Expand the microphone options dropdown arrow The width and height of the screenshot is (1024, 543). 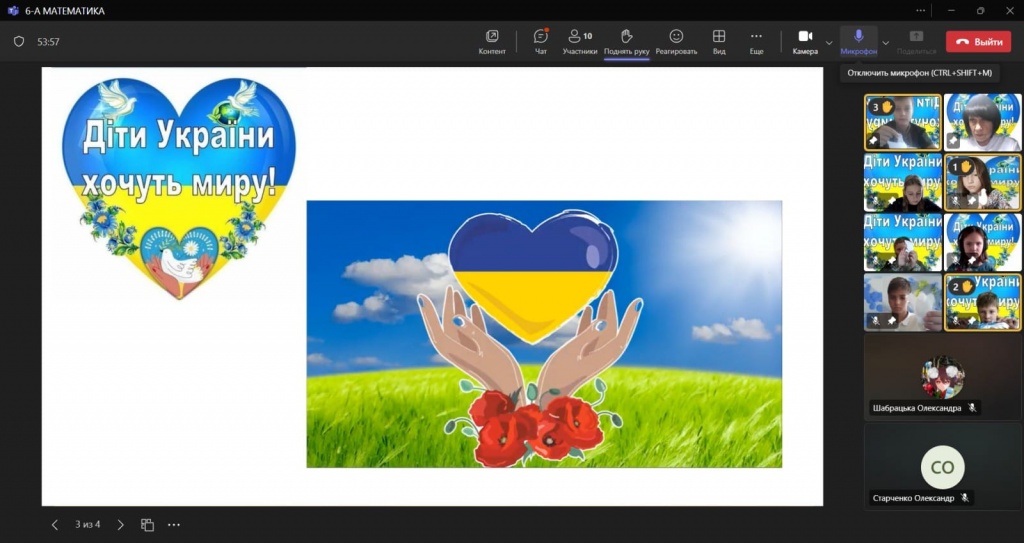(x=885, y=42)
